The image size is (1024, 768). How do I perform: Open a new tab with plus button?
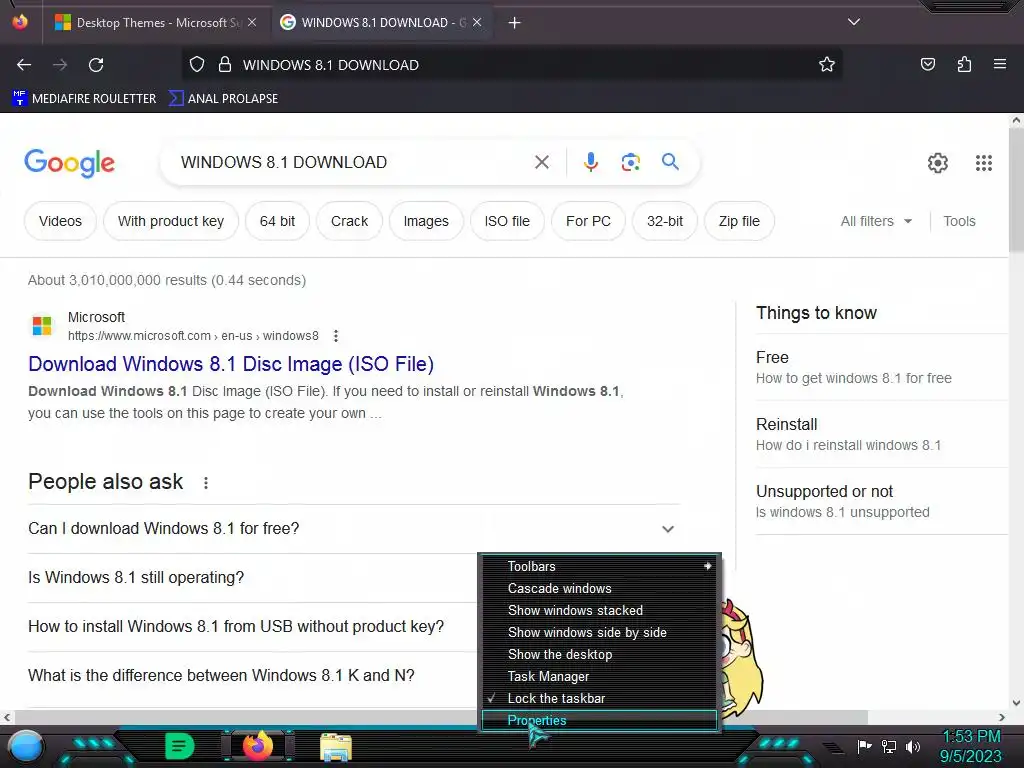515,23
